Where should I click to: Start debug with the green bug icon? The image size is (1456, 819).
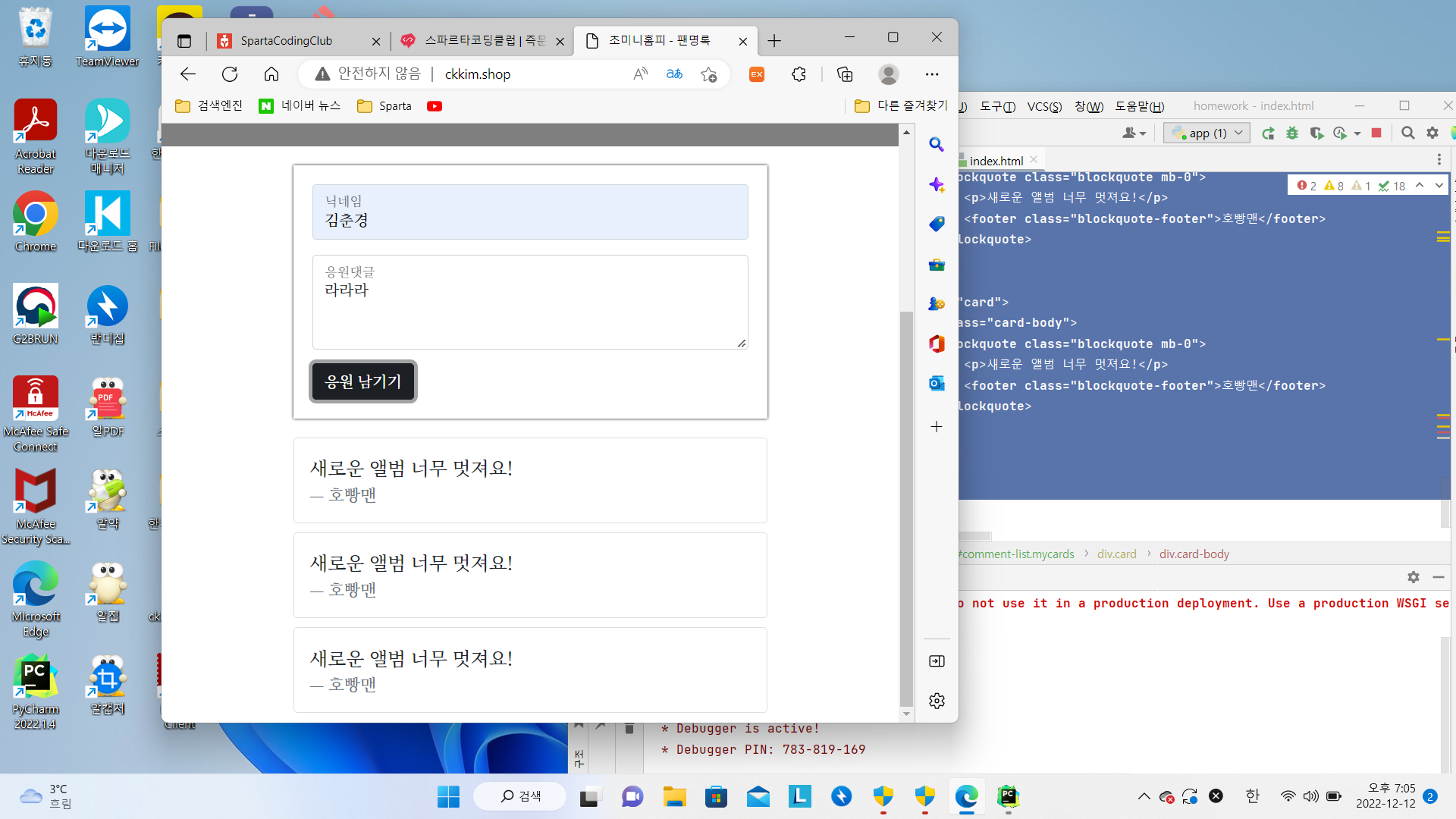(1292, 133)
